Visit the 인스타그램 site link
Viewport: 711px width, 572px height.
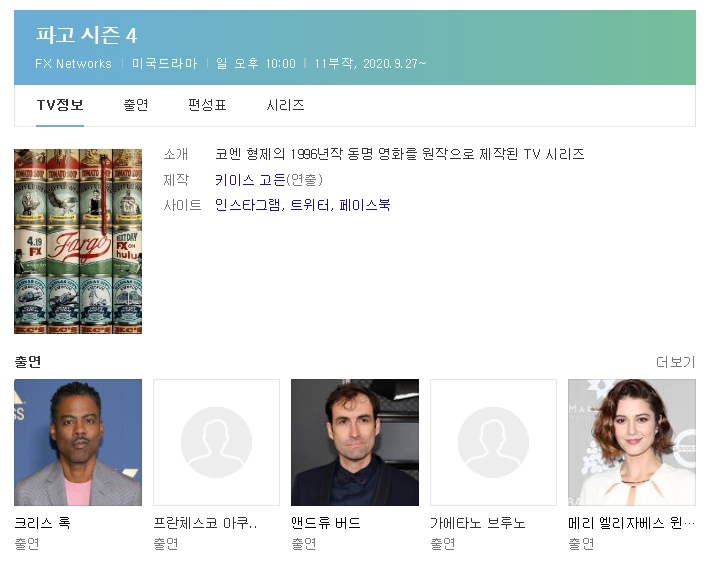click(247, 205)
